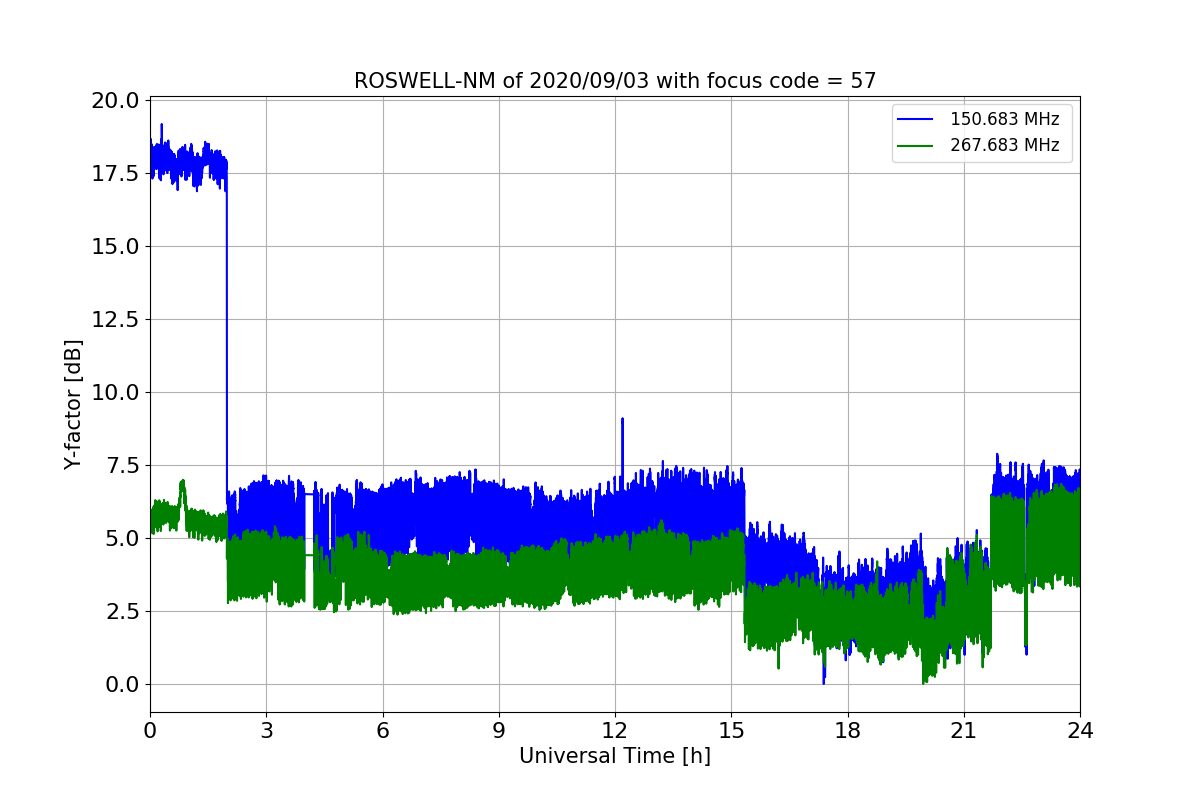Screen dimensions: 1200x800
Task: Click the 5.0 y-axis tick label
Action: (x=122, y=539)
